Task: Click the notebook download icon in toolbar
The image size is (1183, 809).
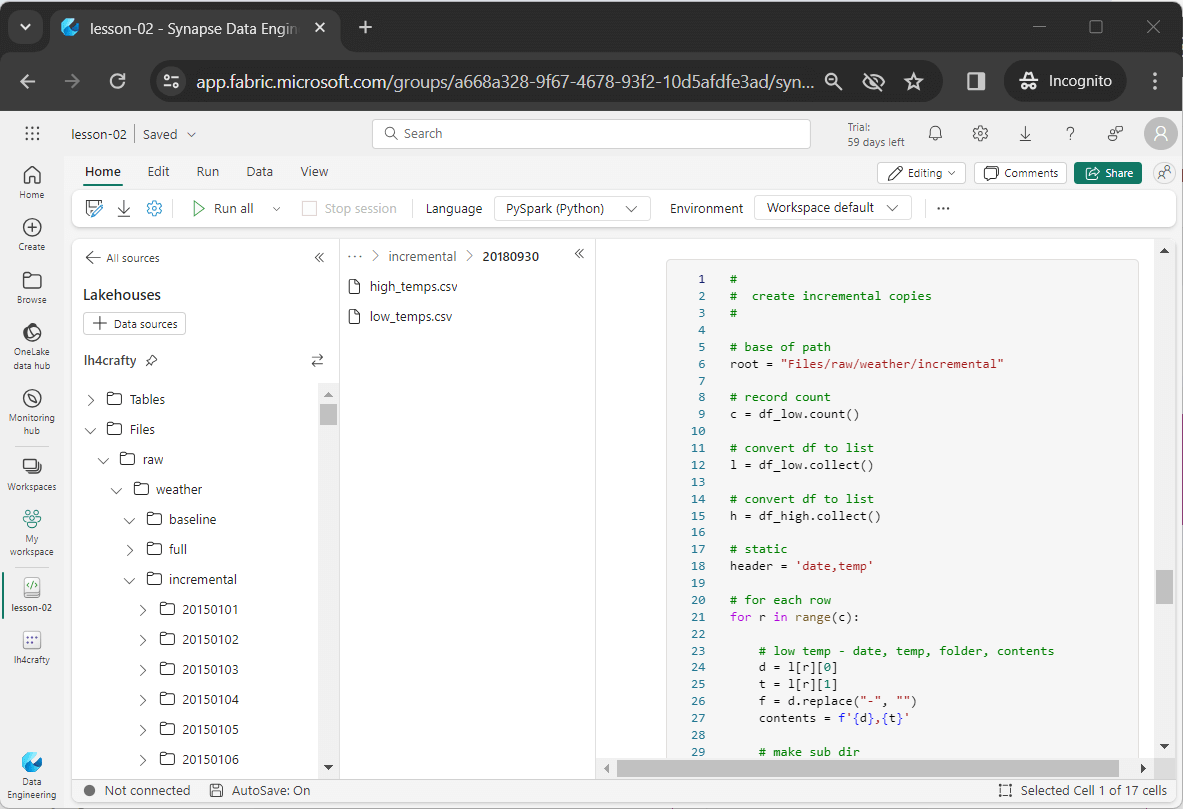Action: coord(124,208)
